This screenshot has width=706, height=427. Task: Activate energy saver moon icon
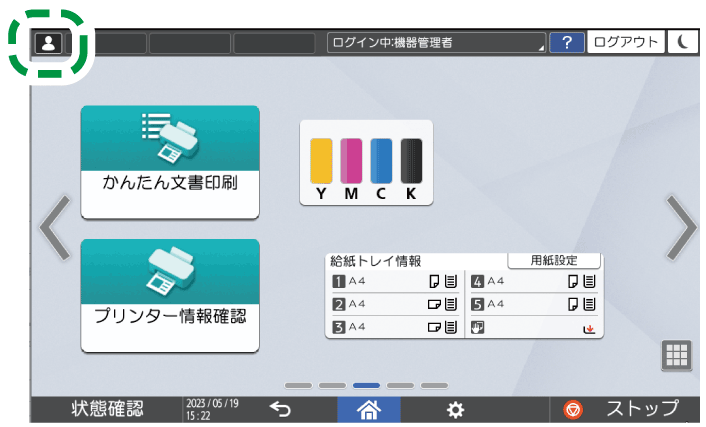pos(683,42)
